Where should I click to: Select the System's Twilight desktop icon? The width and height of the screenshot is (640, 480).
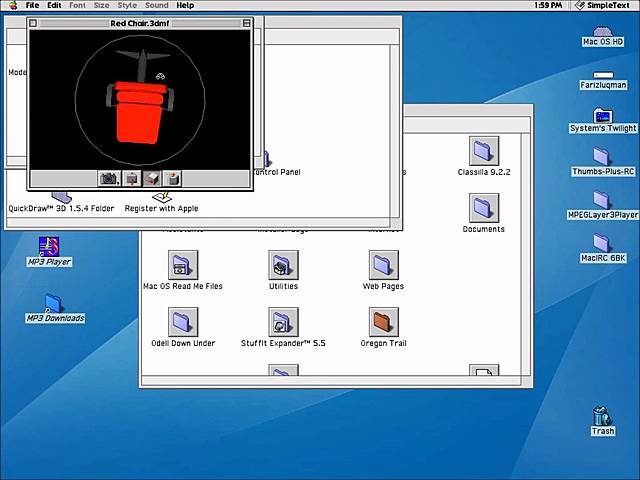pos(603,121)
